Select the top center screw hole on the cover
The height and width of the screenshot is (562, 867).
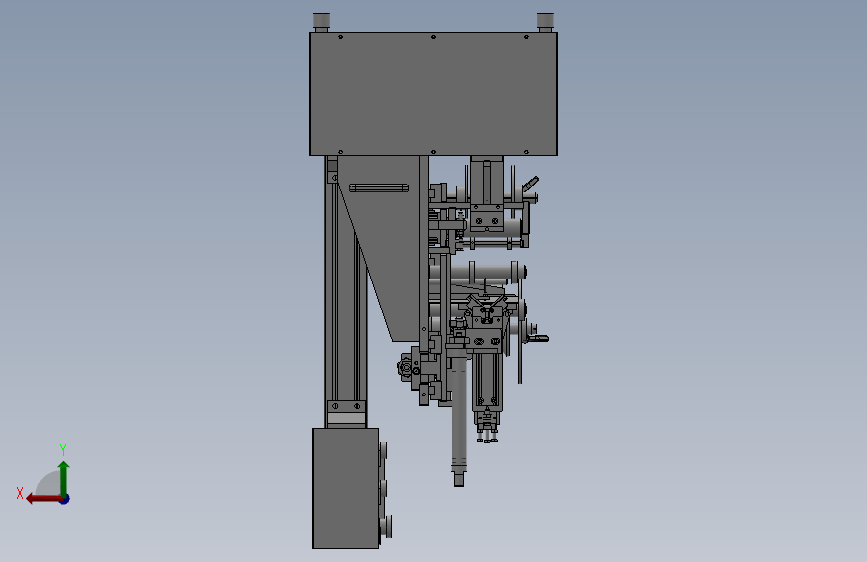click(x=434, y=37)
